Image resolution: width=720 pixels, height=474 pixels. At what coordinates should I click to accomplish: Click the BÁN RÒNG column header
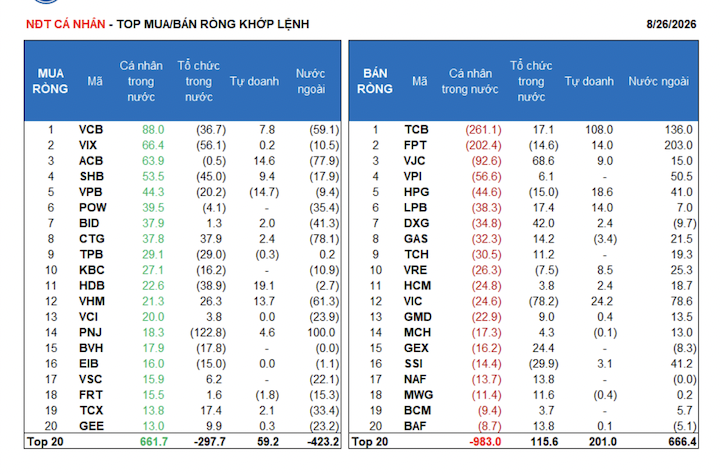pos(375,81)
